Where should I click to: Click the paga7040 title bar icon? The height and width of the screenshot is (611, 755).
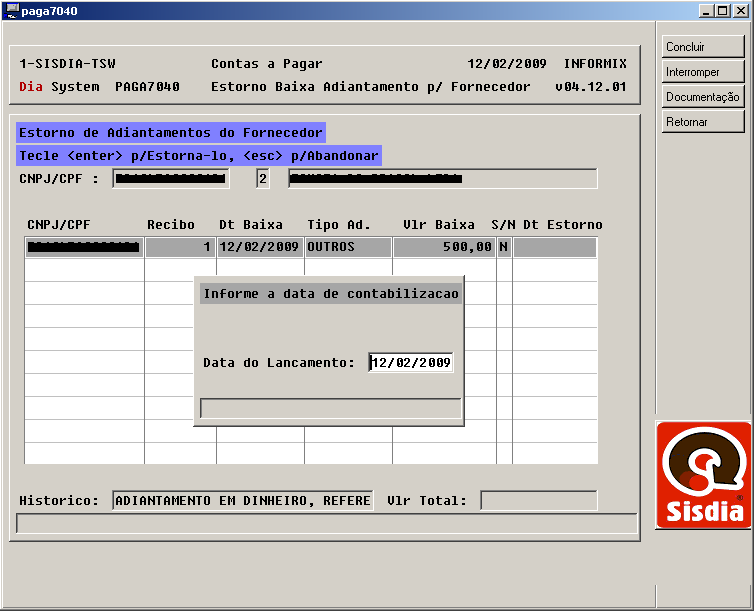[11, 11]
